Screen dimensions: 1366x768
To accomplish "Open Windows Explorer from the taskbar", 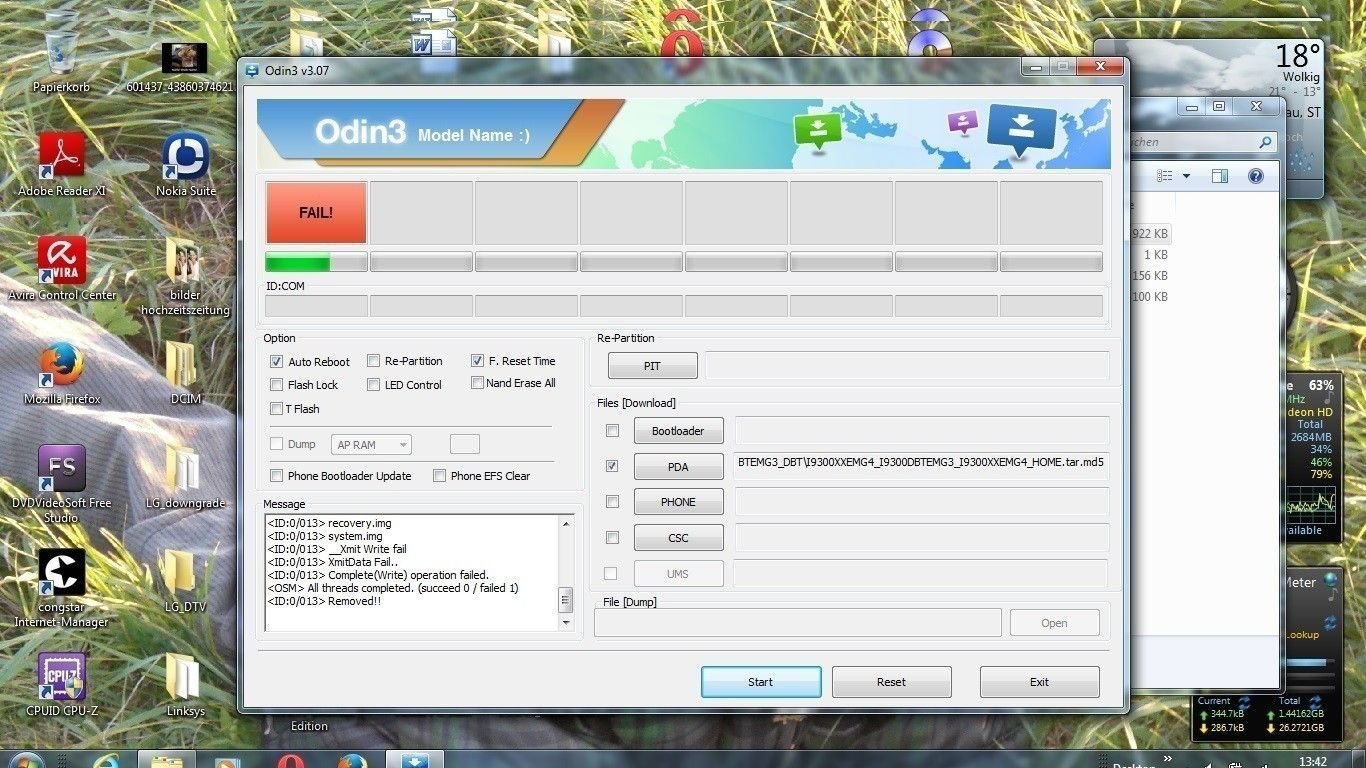I will pos(166,760).
